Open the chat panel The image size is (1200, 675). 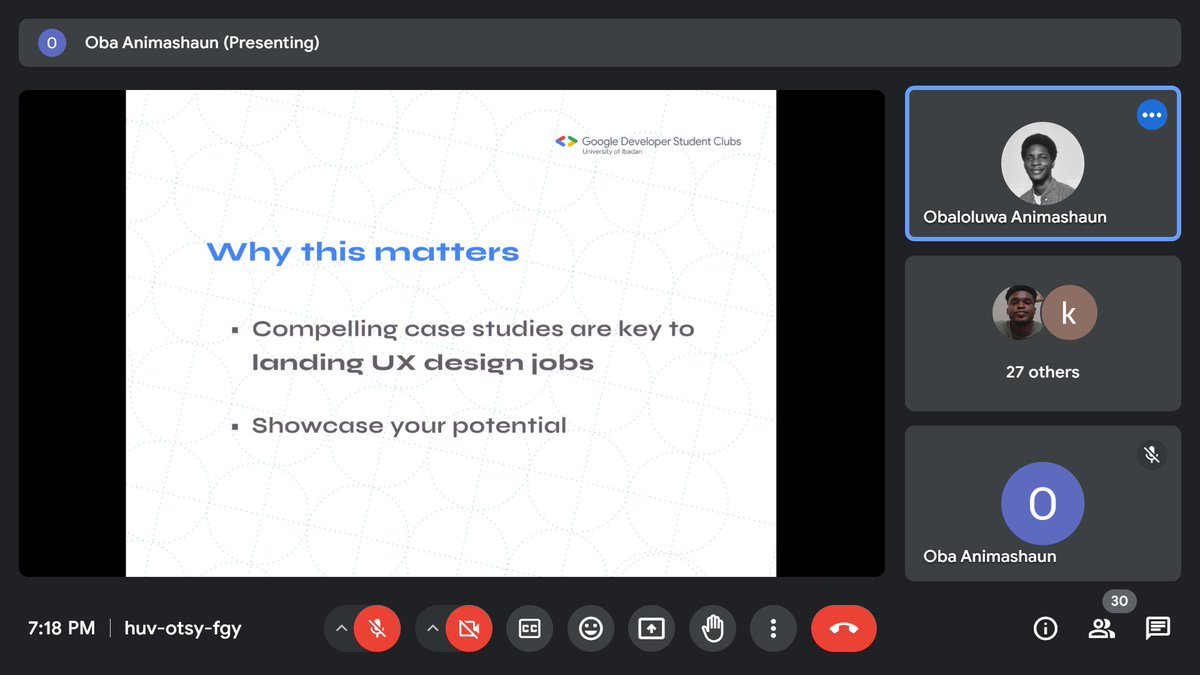pos(1156,628)
